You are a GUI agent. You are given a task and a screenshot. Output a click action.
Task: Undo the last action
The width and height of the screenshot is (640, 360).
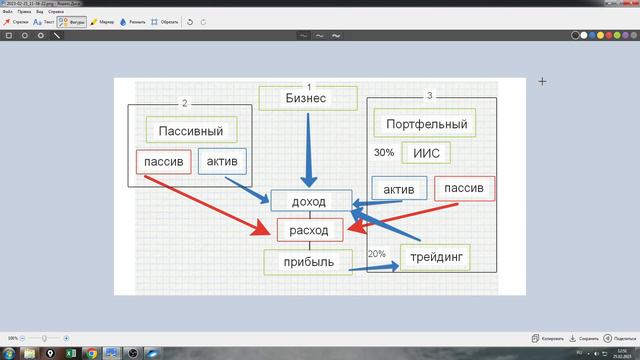tap(190, 22)
